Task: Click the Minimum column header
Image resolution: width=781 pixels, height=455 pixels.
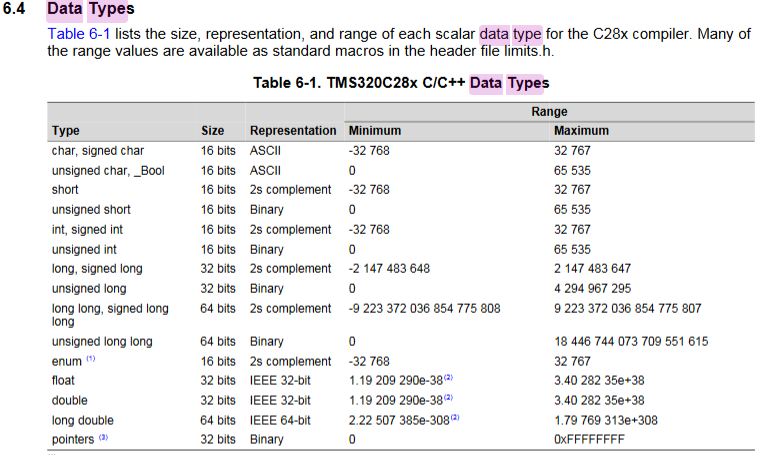Action: (x=374, y=131)
